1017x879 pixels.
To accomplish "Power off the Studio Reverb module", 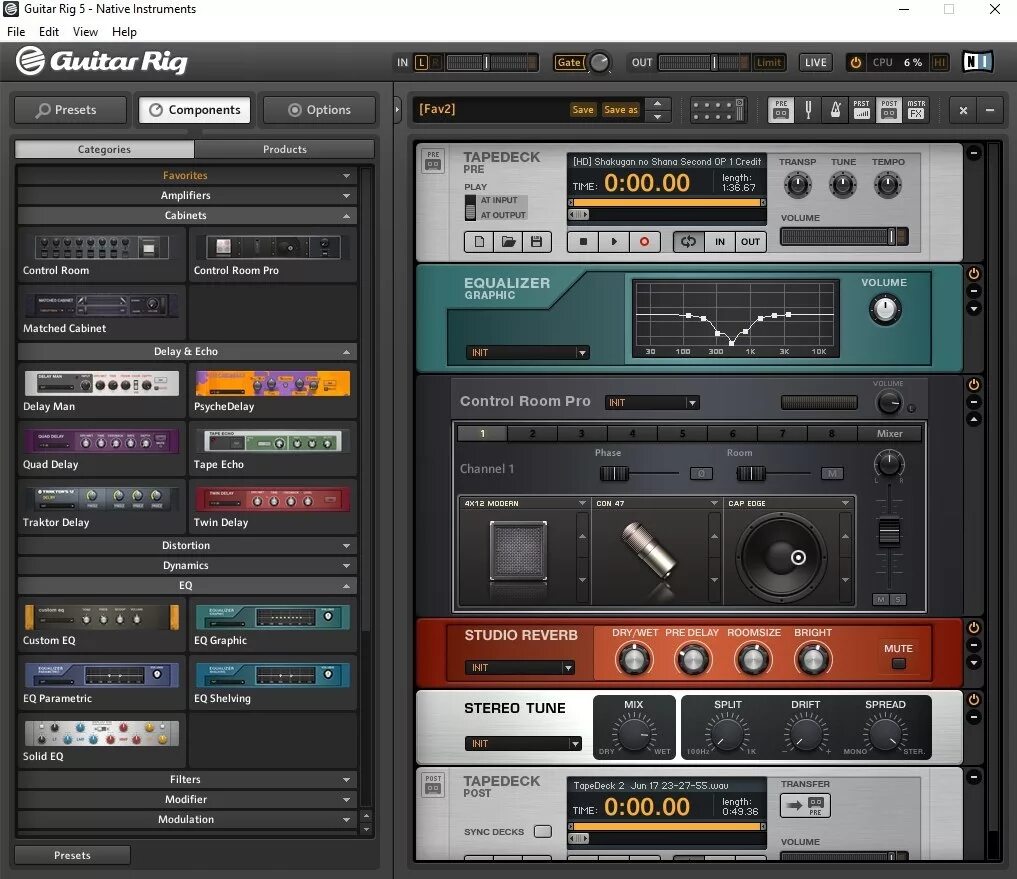I will 974,628.
